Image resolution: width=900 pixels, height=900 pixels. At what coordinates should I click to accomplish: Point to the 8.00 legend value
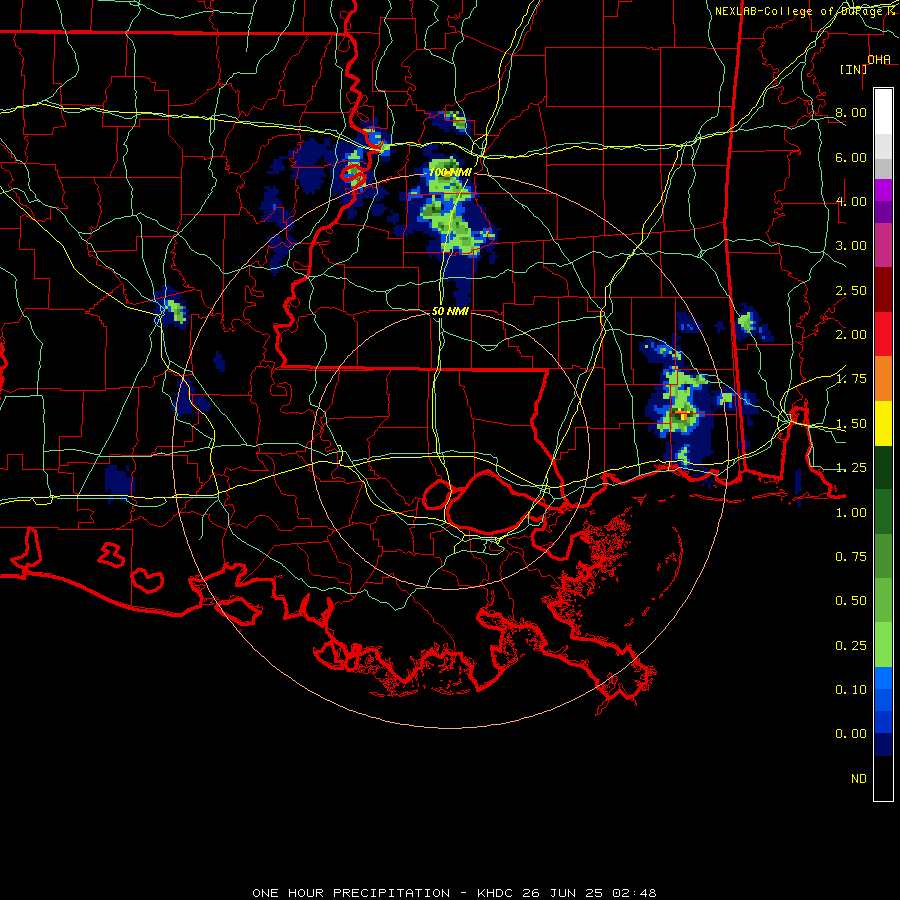coord(851,112)
